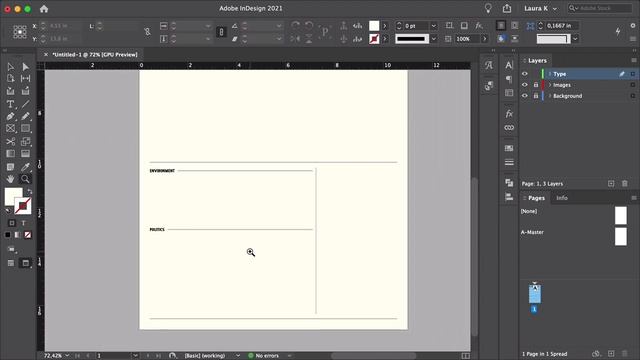Viewport: 640px width, 360px height.
Task: Click the lightbulb Learn icon
Action: (x=488, y=8)
